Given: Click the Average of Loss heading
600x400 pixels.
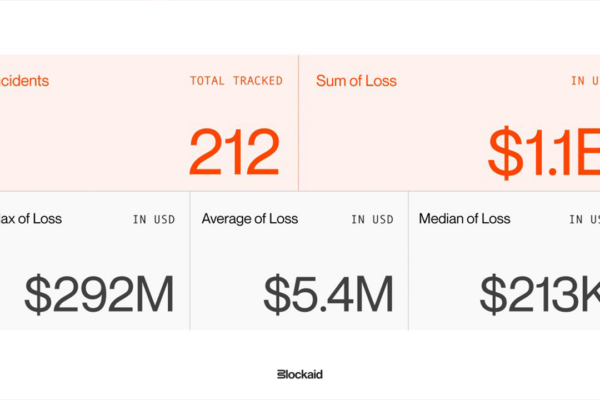Looking at the screenshot, I should click(250, 219).
